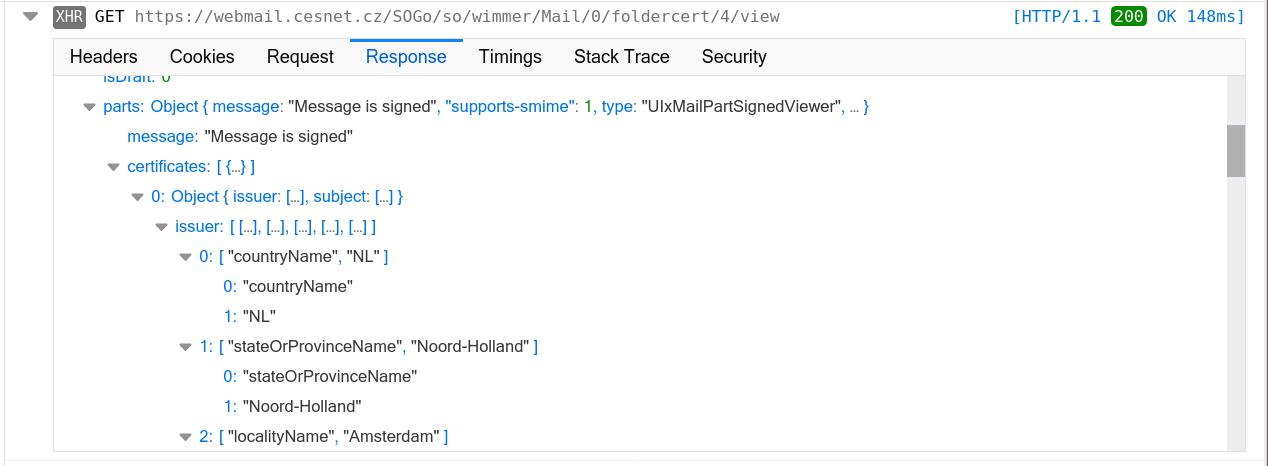
Task: Collapse the XHR GET request row
Action: (x=31, y=16)
